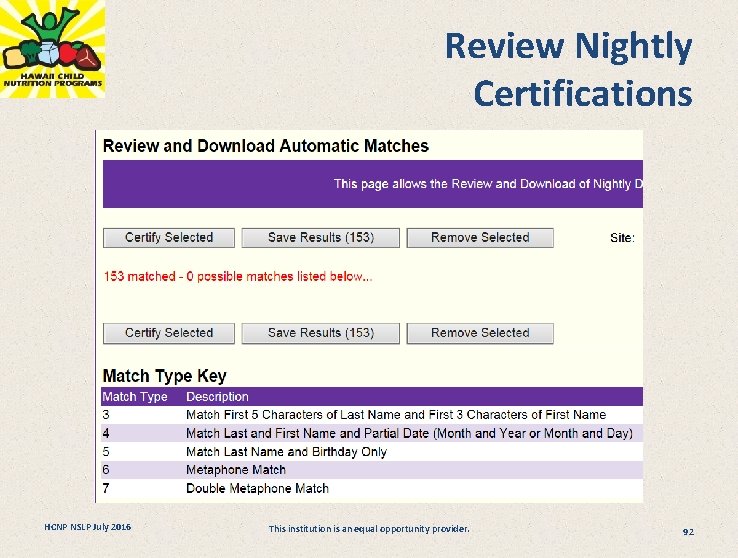Click the Hawaii Child Nutrition Programs logo

(x=52, y=49)
